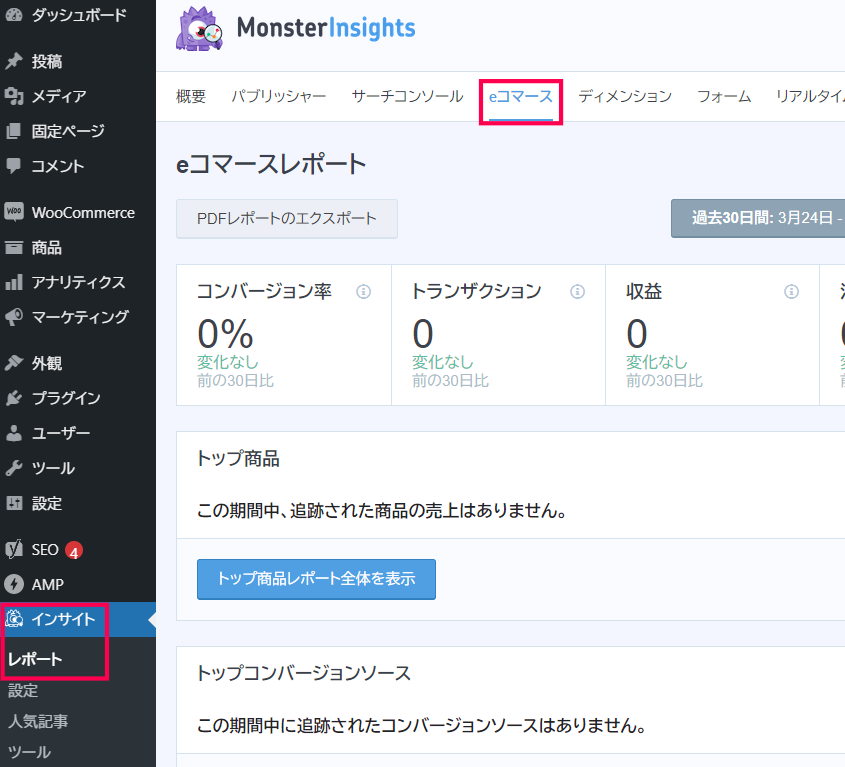Click info icon beside トランザクション
The height and width of the screenshot is (767, 845).
(x=578, y=292)
